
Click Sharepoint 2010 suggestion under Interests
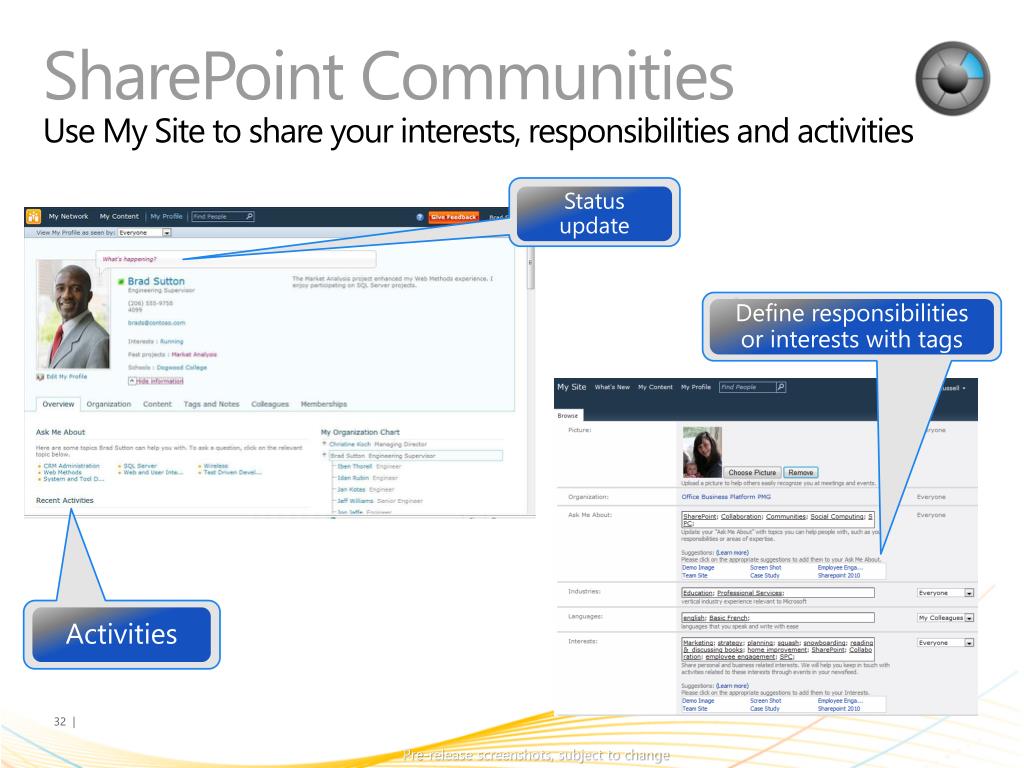point(839,709)
